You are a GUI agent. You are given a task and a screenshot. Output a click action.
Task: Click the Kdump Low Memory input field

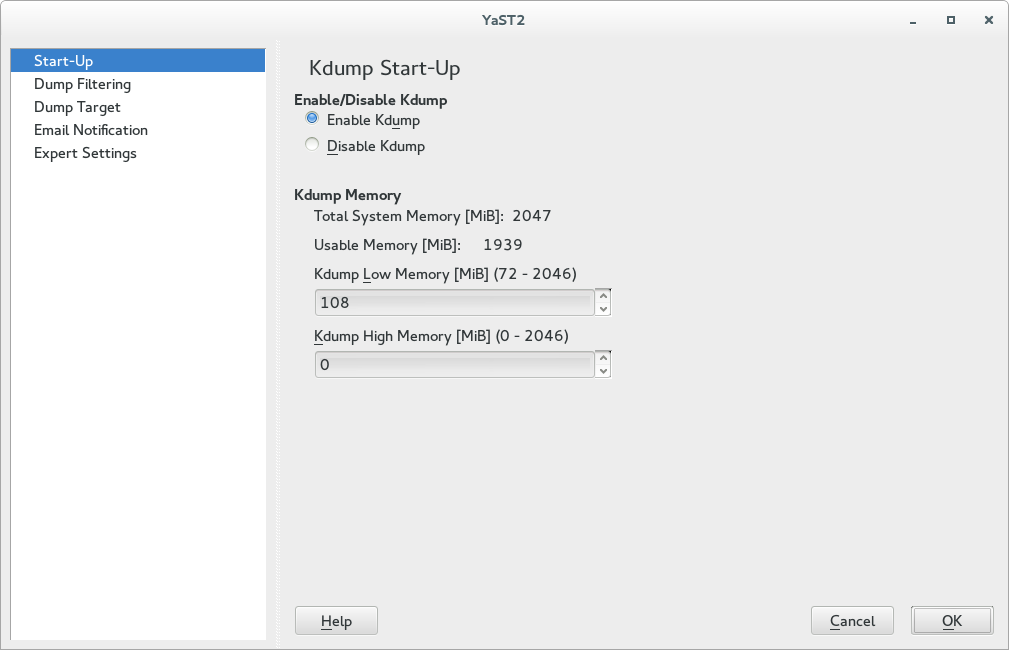[454, 303]
